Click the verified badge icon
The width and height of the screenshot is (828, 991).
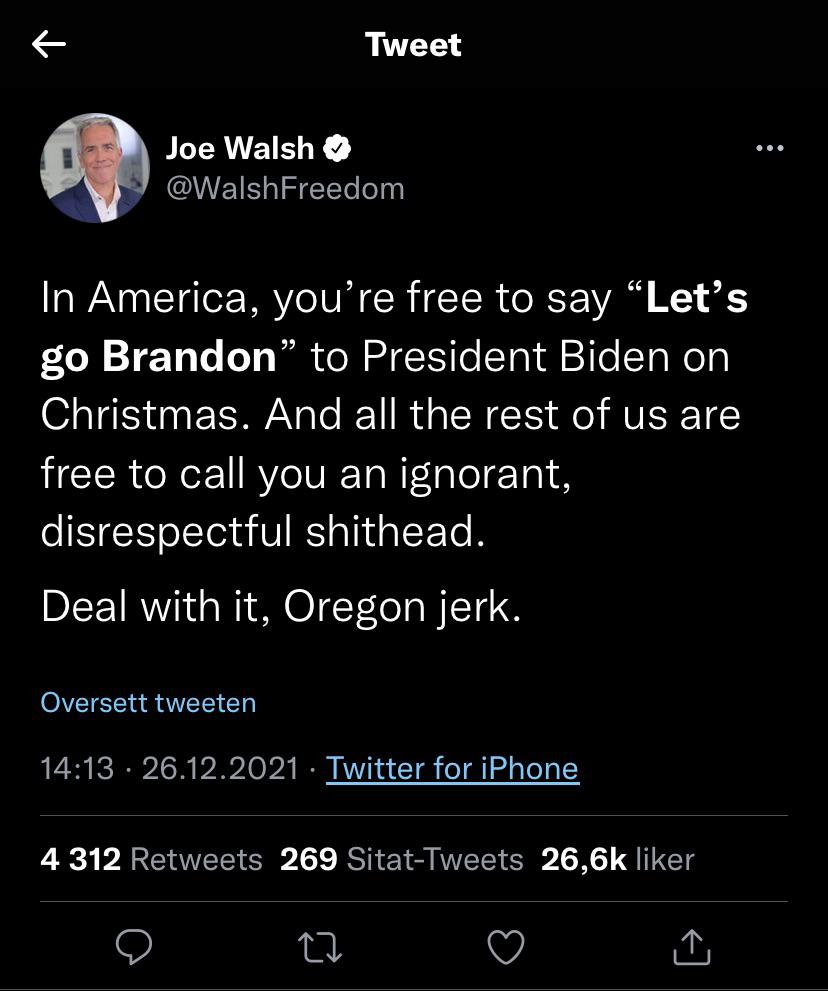(x=338, y=149)
